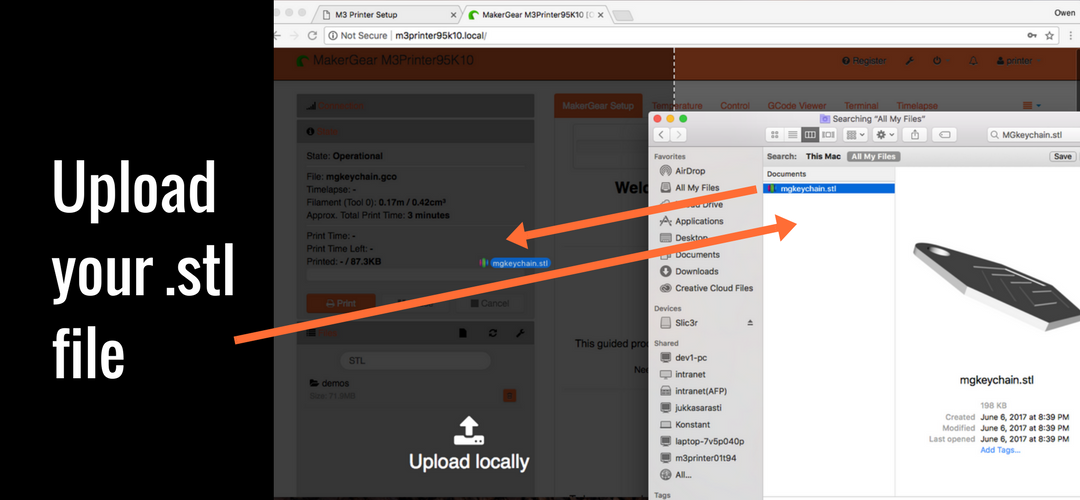Click the Finder icon view button
The width and height of the screenshot is (1080, 500).
(x=774, y=134)
